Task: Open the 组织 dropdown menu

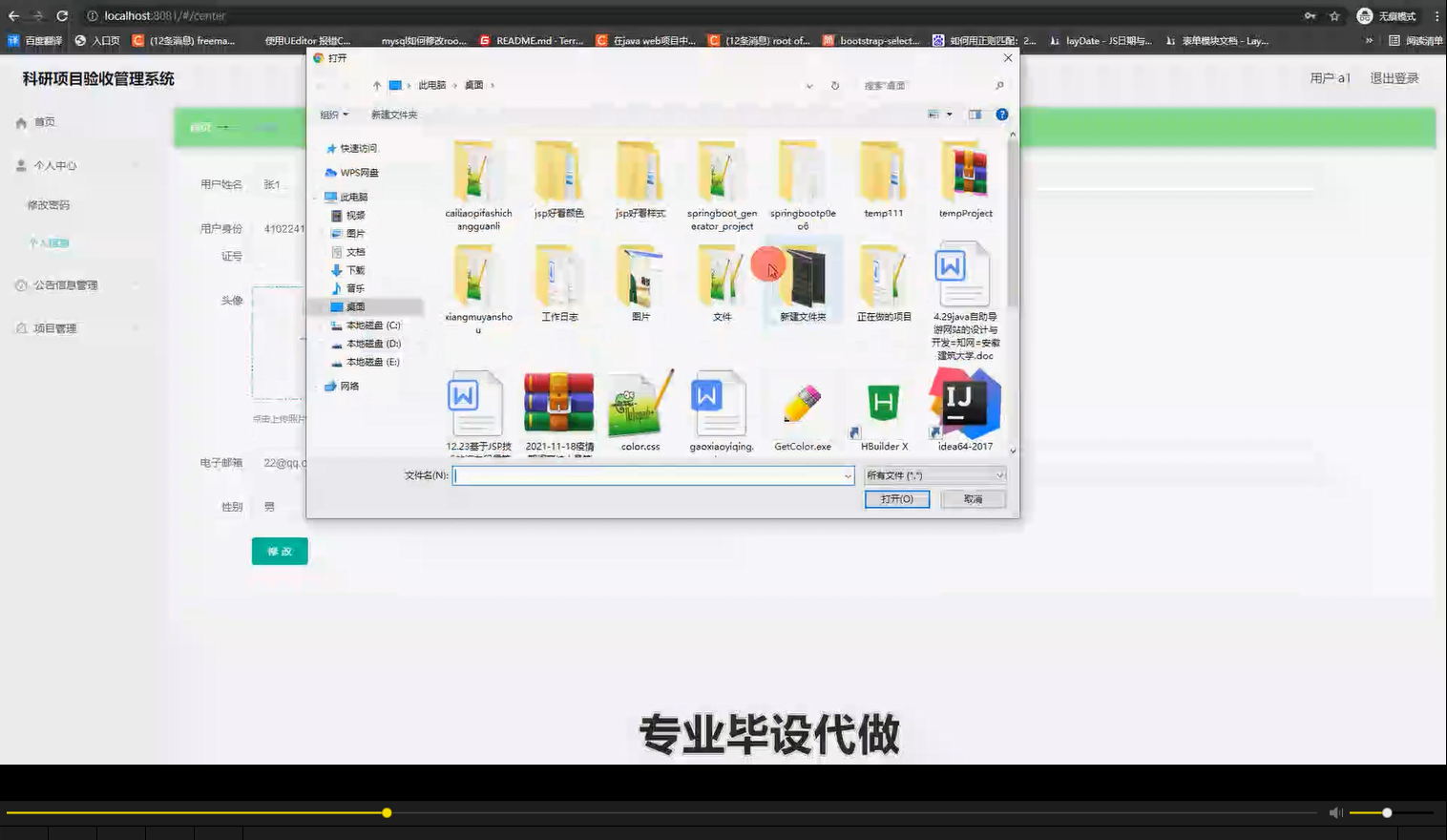Action: coord(333,114)
